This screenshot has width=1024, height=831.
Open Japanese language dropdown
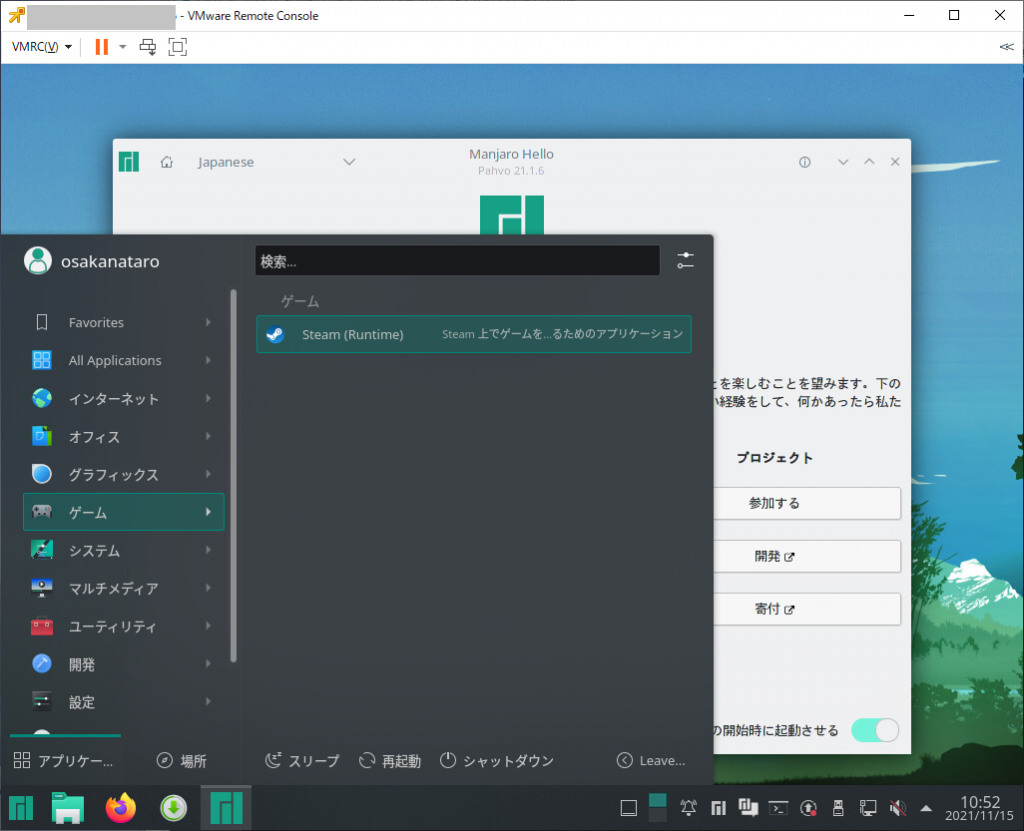(276, 162)
